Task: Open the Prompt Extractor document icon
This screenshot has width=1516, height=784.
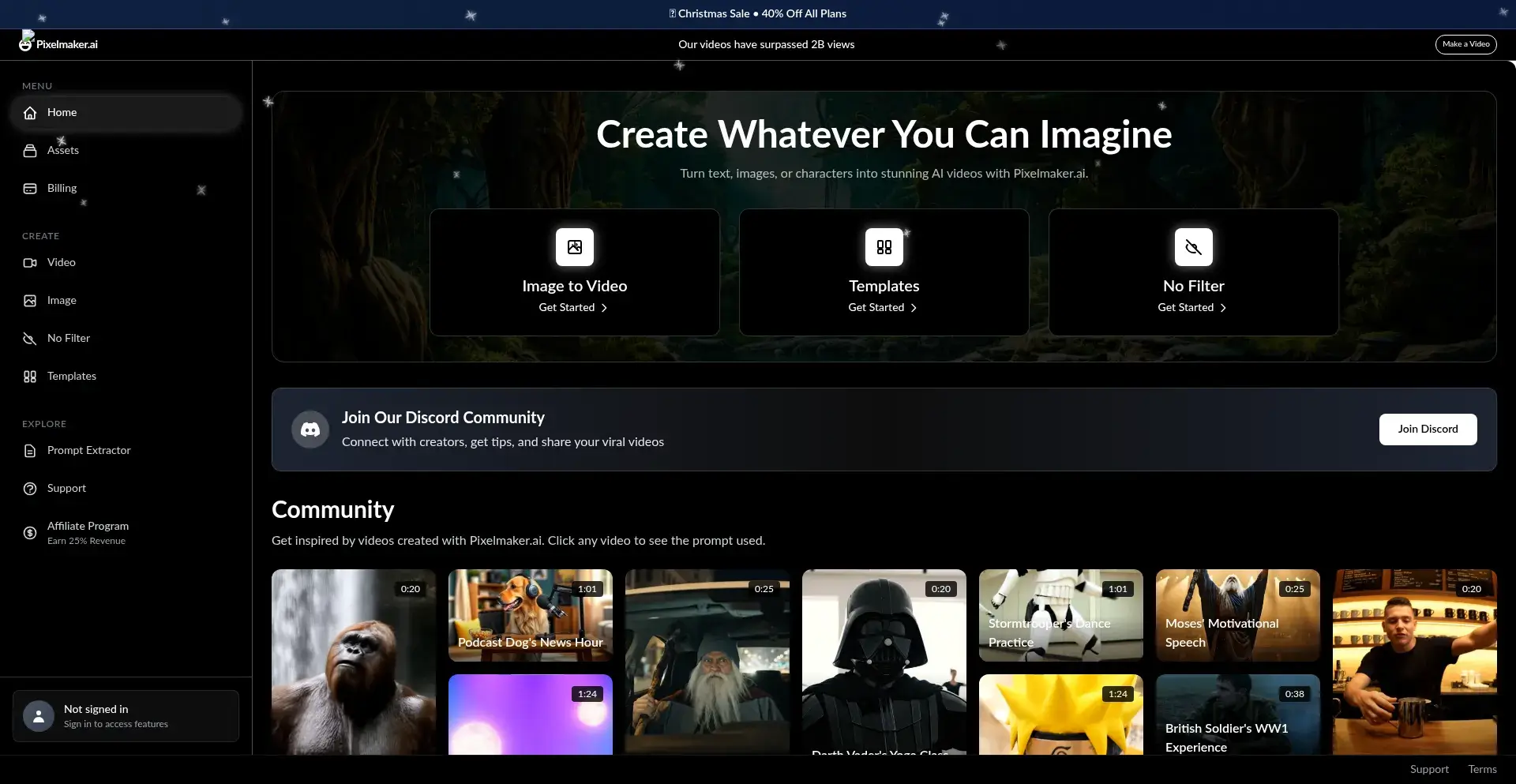Action: [29, 450]
